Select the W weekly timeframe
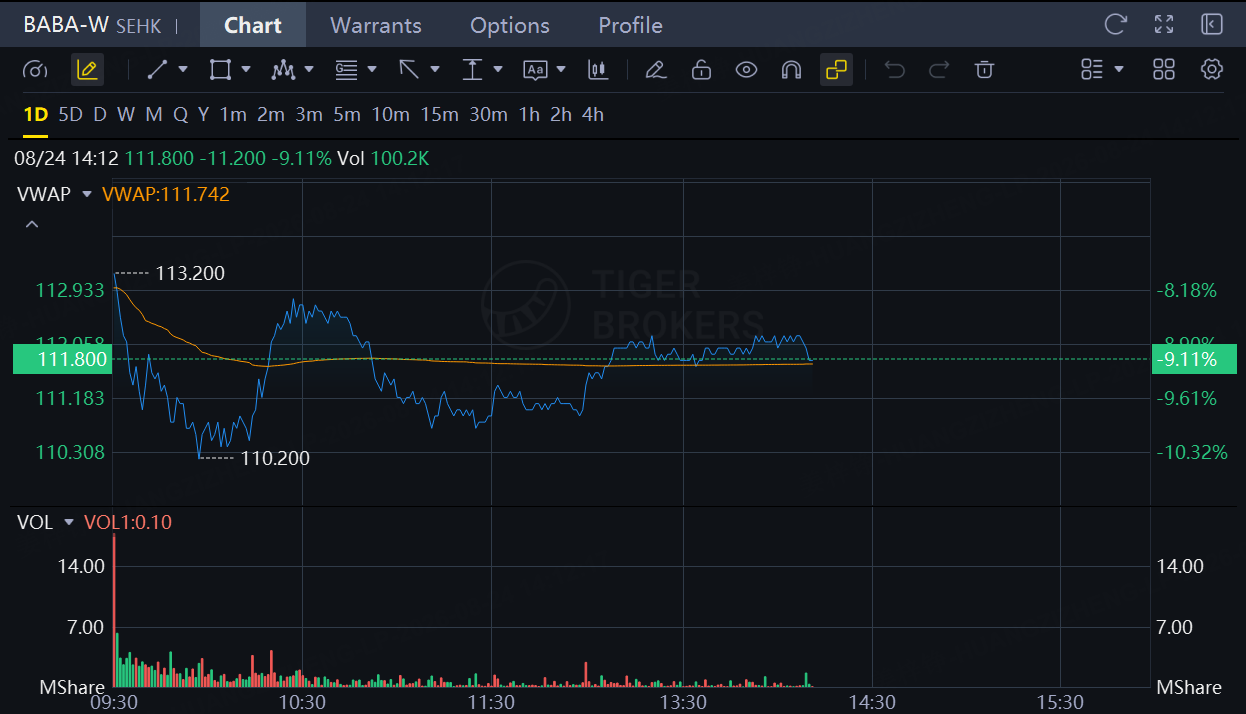 125,115
